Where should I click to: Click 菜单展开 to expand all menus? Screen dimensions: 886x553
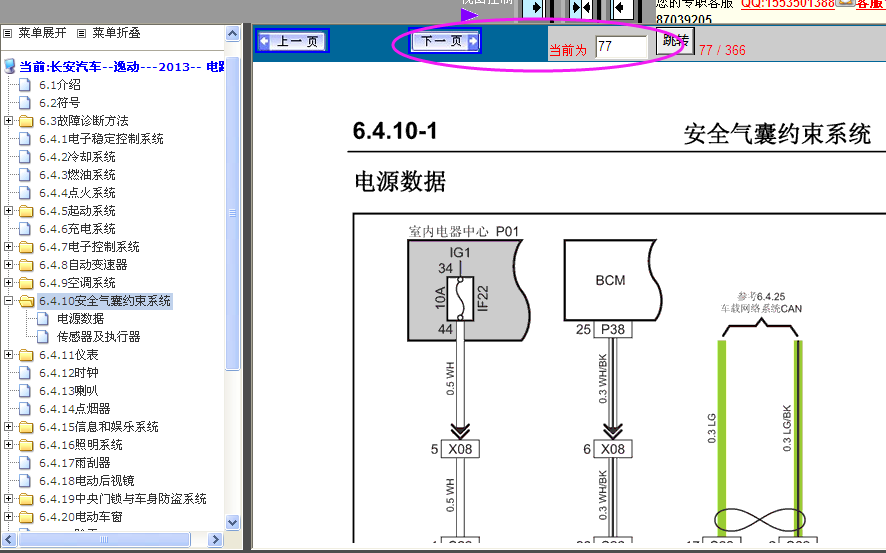click(x=42, y=33)
